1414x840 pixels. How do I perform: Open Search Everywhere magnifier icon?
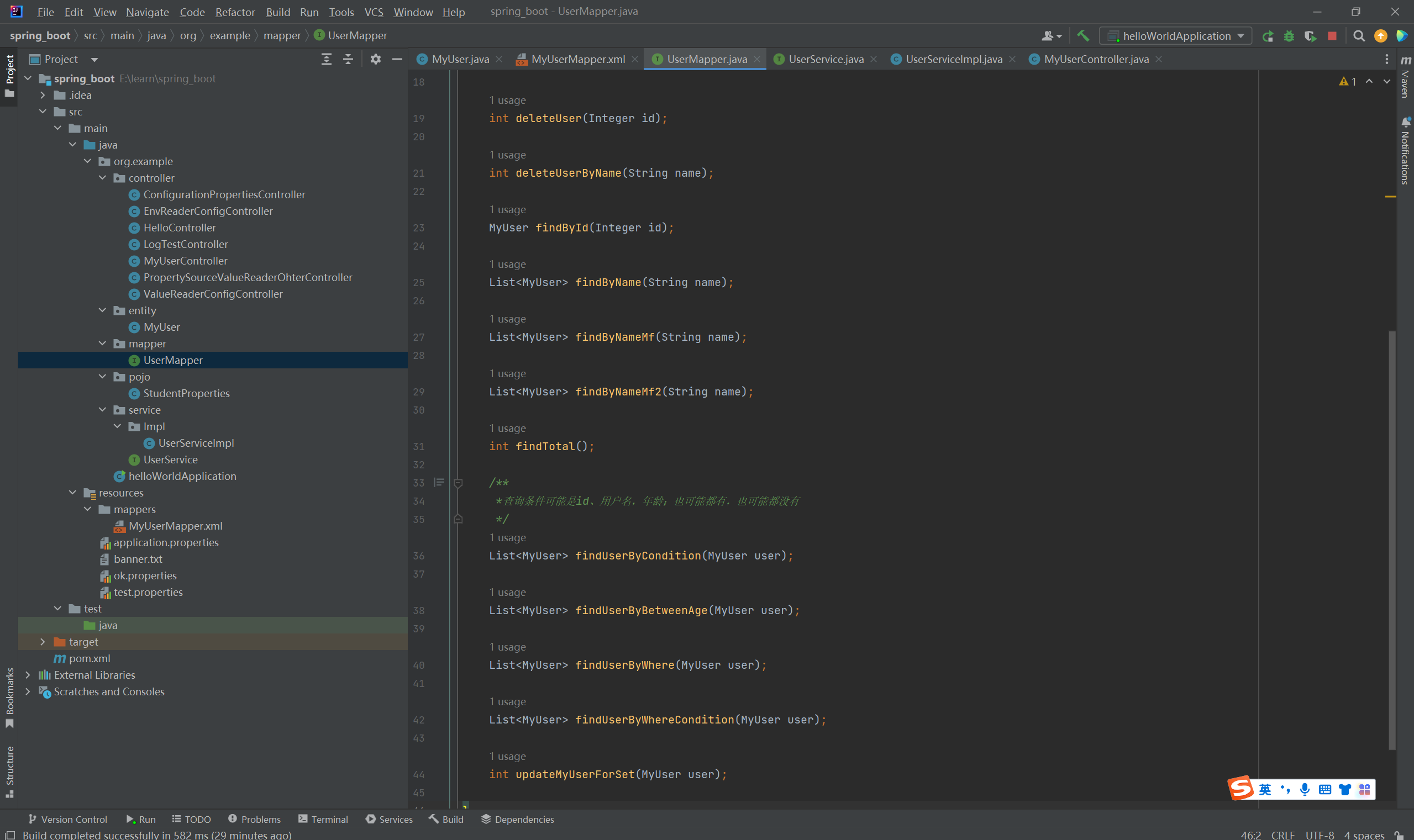click(x=1359, y=36)
